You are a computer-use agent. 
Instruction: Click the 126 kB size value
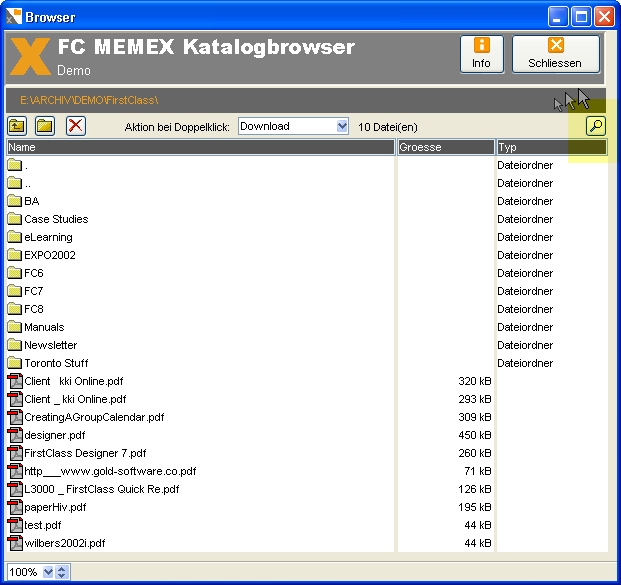coord(474,489)
